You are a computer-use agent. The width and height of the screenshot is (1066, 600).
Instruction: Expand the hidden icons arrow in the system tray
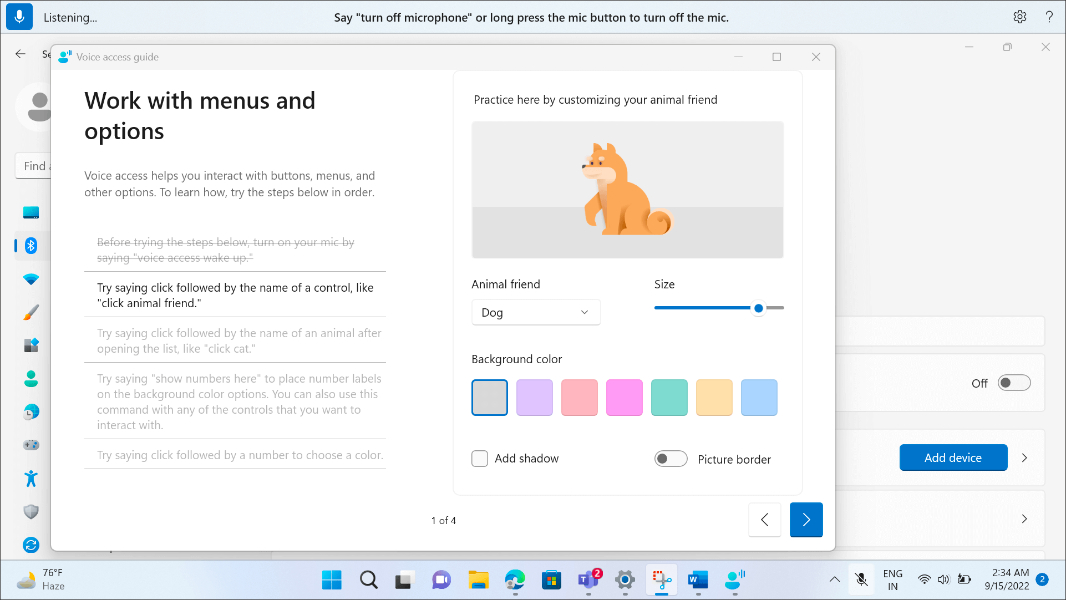click(834, 579)
